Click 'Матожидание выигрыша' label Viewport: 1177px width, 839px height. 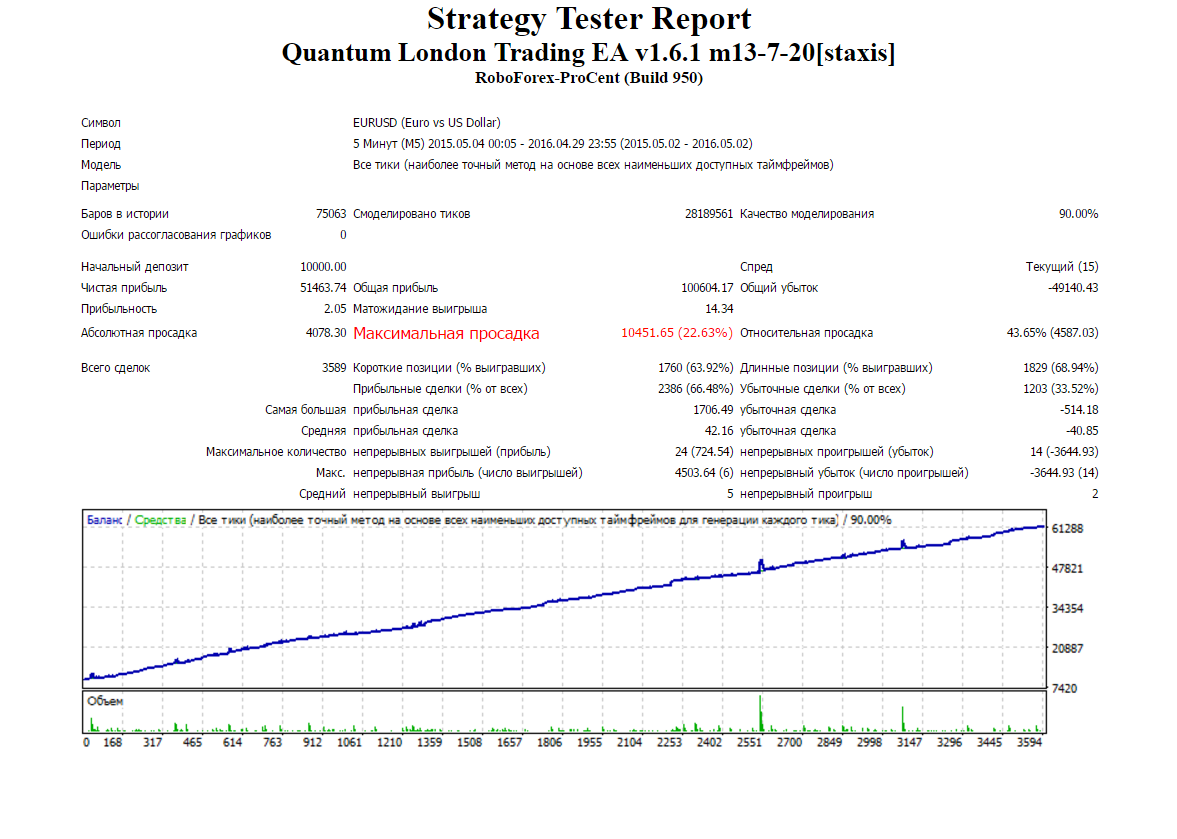tap(420, 309)
